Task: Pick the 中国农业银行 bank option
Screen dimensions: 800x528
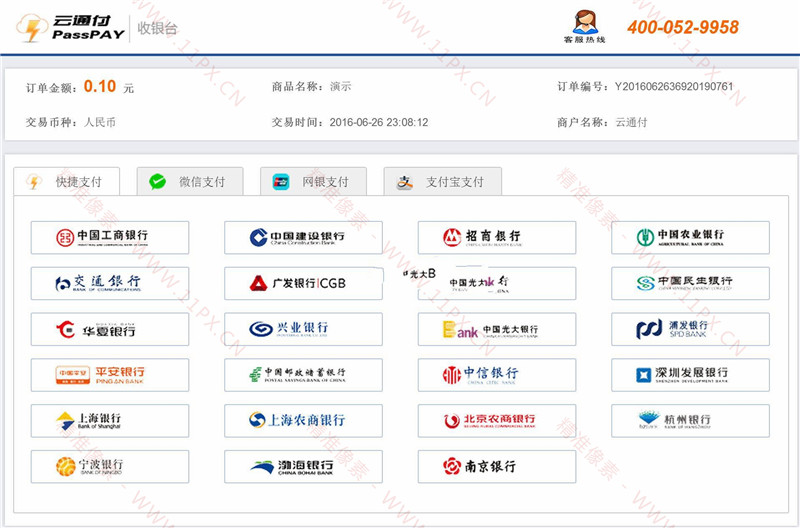Action: point(690,238)
